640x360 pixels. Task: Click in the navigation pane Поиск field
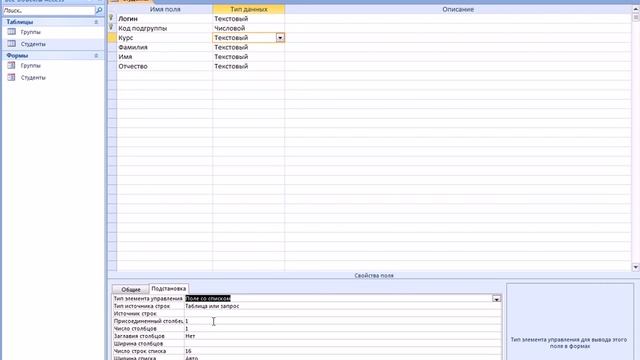(x=48, y=11)
